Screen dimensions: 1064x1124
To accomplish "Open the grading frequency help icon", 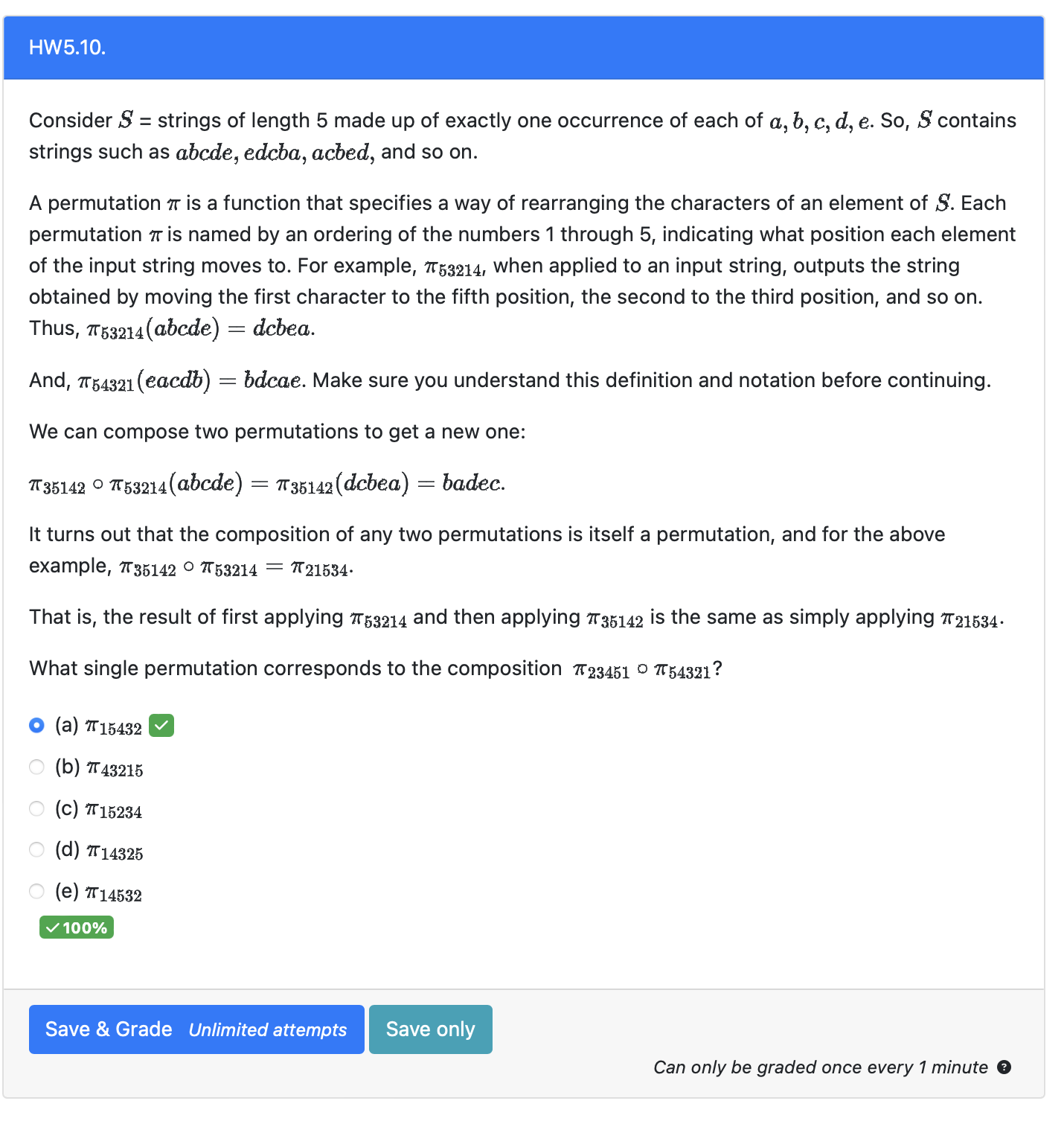I will [1003, 1067].
